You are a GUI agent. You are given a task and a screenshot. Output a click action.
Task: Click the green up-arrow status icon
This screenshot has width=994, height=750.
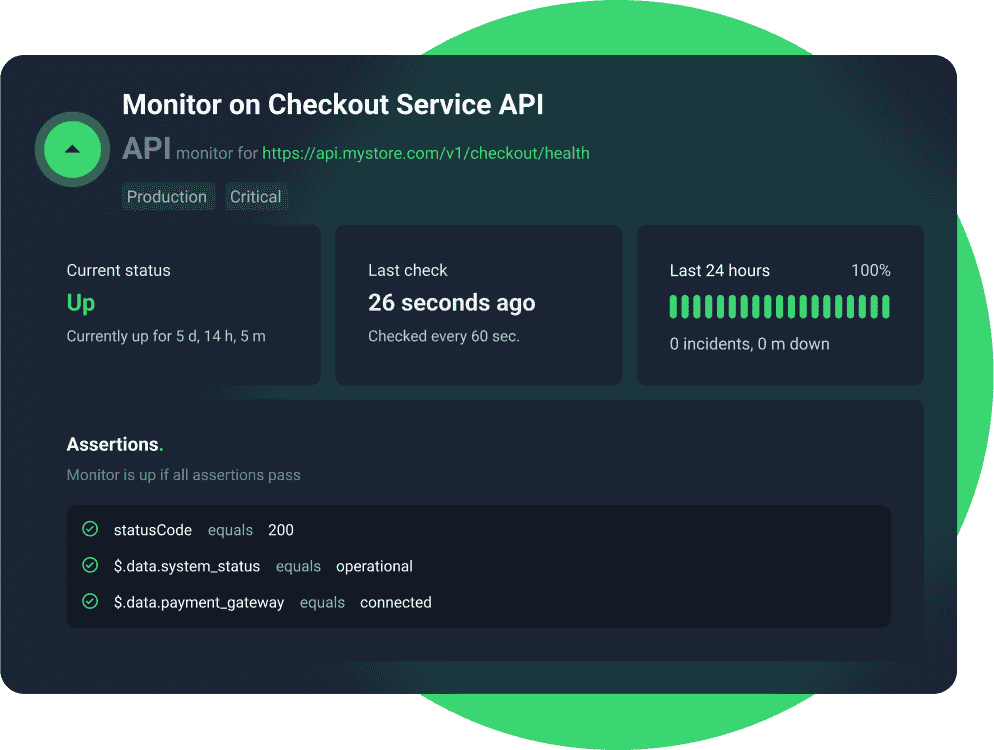tap(71, 148)
